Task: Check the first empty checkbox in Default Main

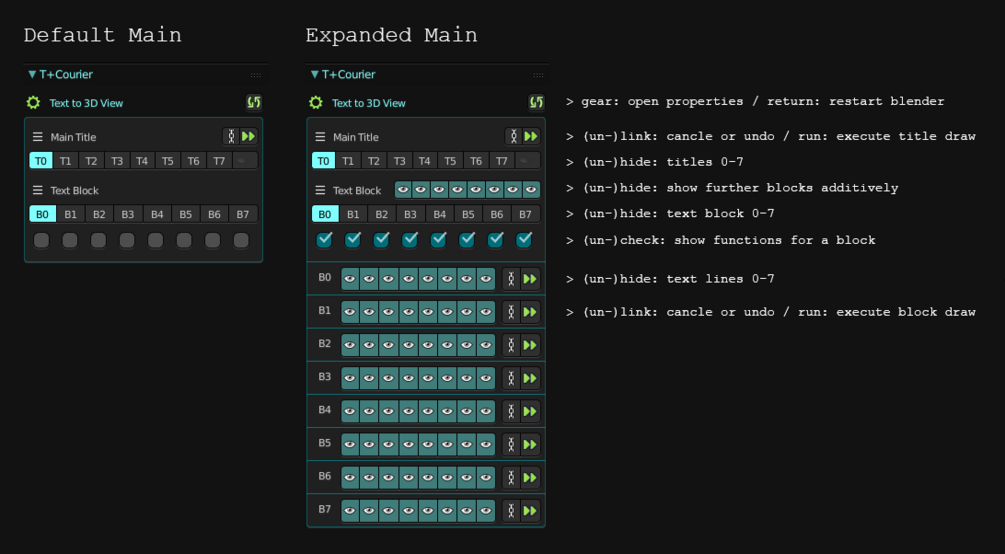Action: tap(42, 240)
